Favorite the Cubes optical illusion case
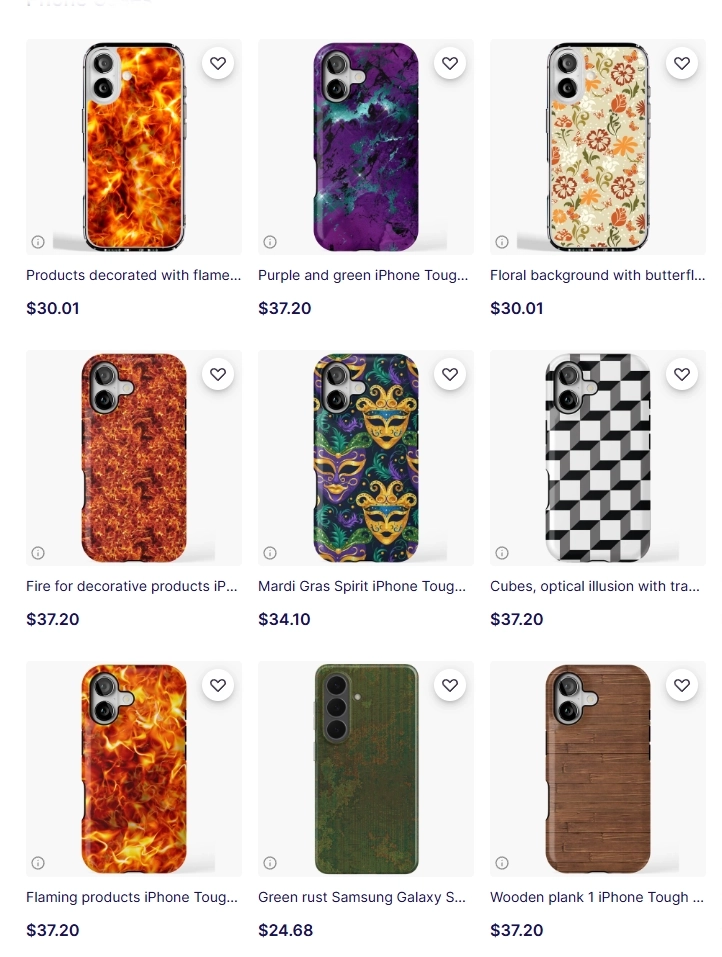 coord(682,374)
